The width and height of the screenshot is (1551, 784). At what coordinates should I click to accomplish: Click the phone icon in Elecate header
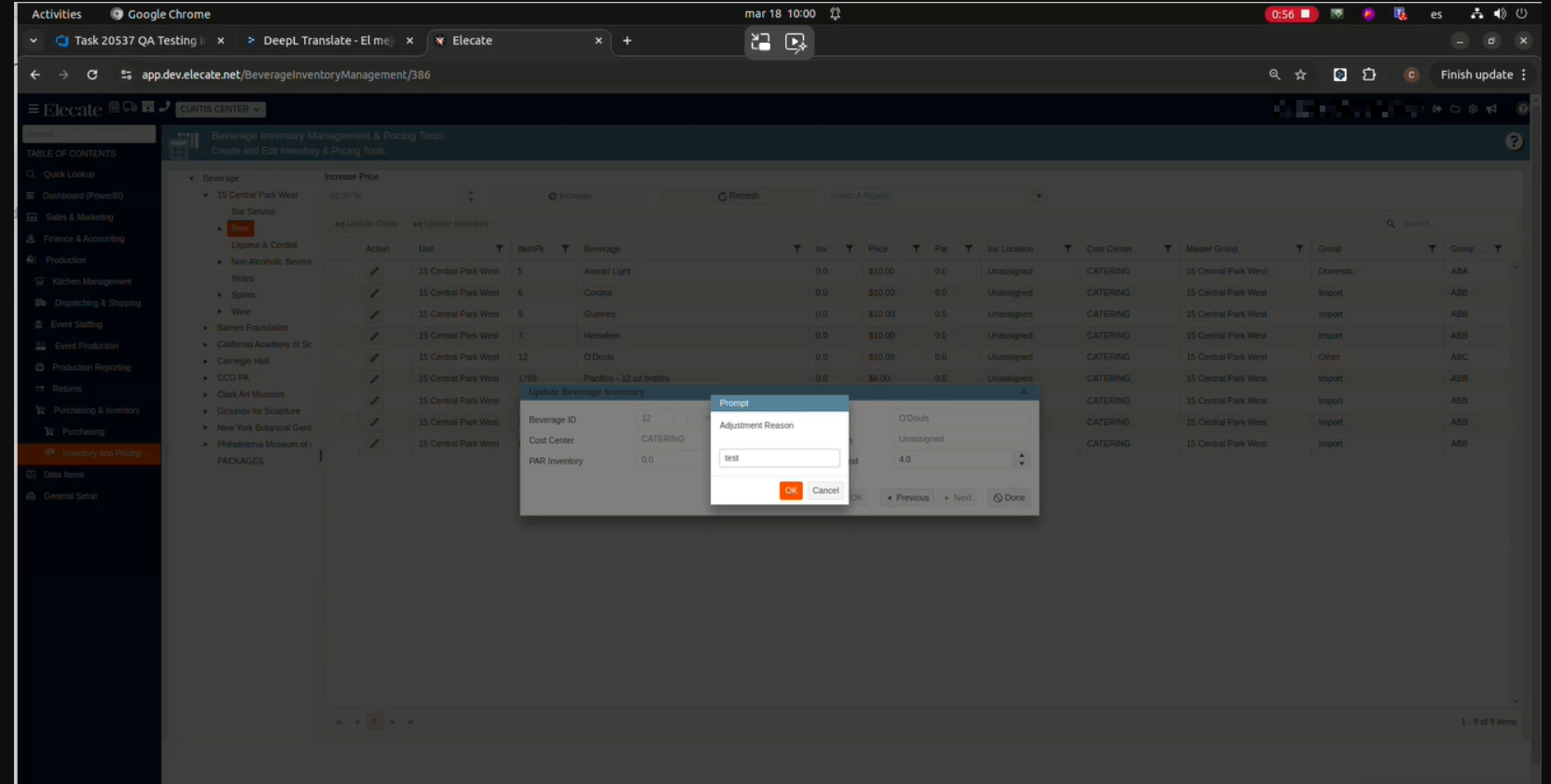click(x=164, y=107)
